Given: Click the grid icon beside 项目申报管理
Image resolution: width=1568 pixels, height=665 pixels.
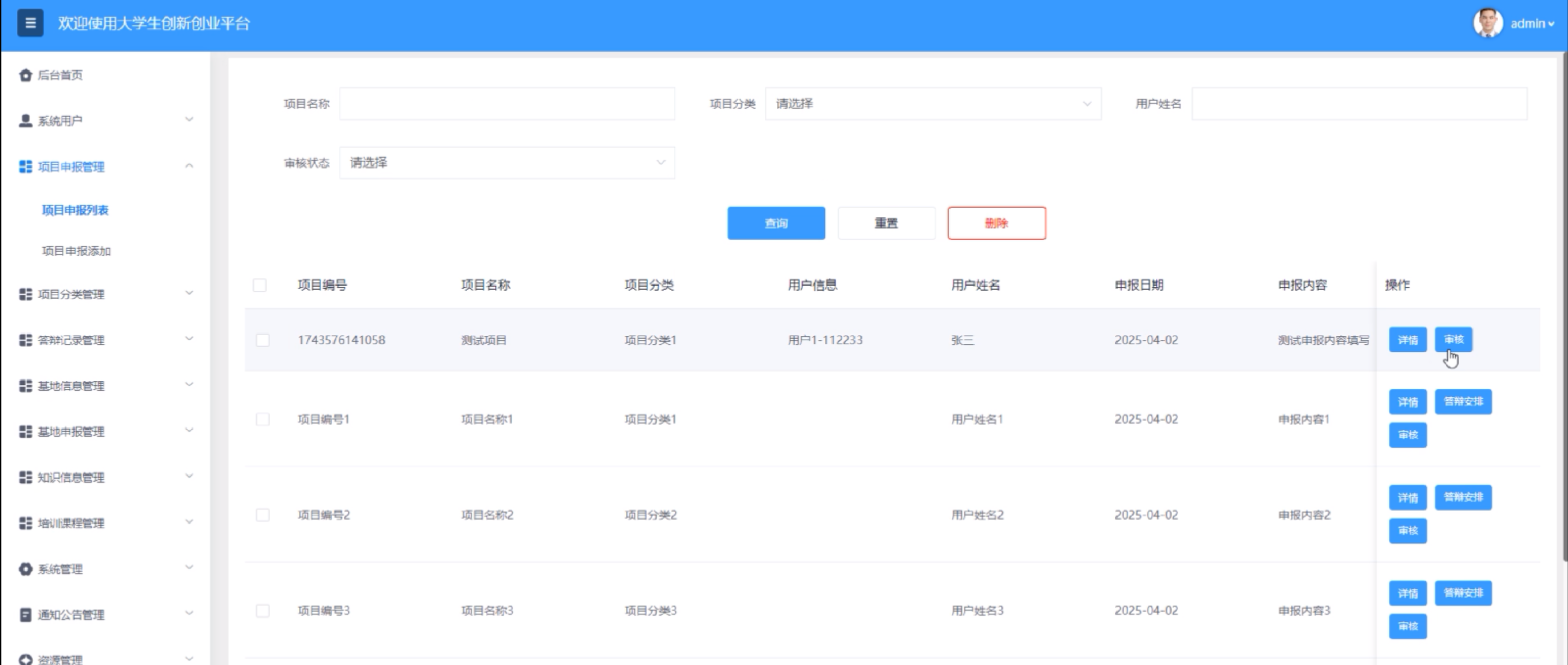Looking at the screenshot, I should coord(25,167).
